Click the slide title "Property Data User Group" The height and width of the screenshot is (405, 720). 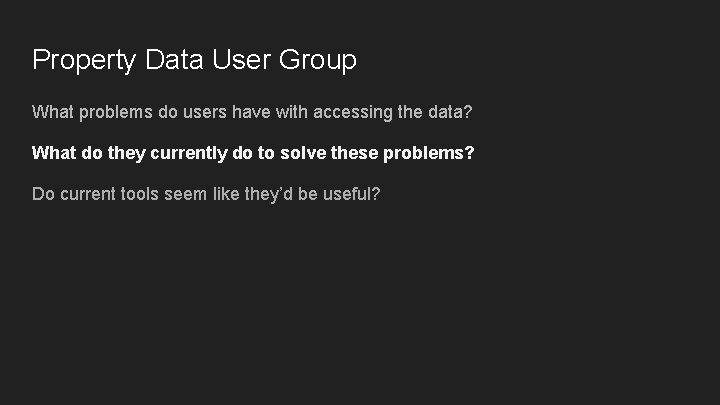pos(194,60)
